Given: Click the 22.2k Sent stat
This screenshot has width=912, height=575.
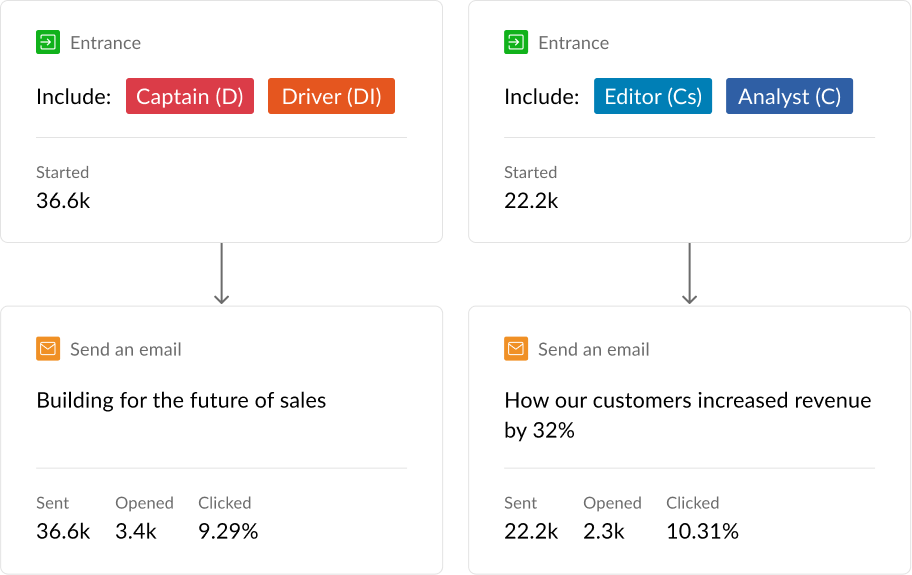Looking at the screenshot, I should (x=531, y=532).
